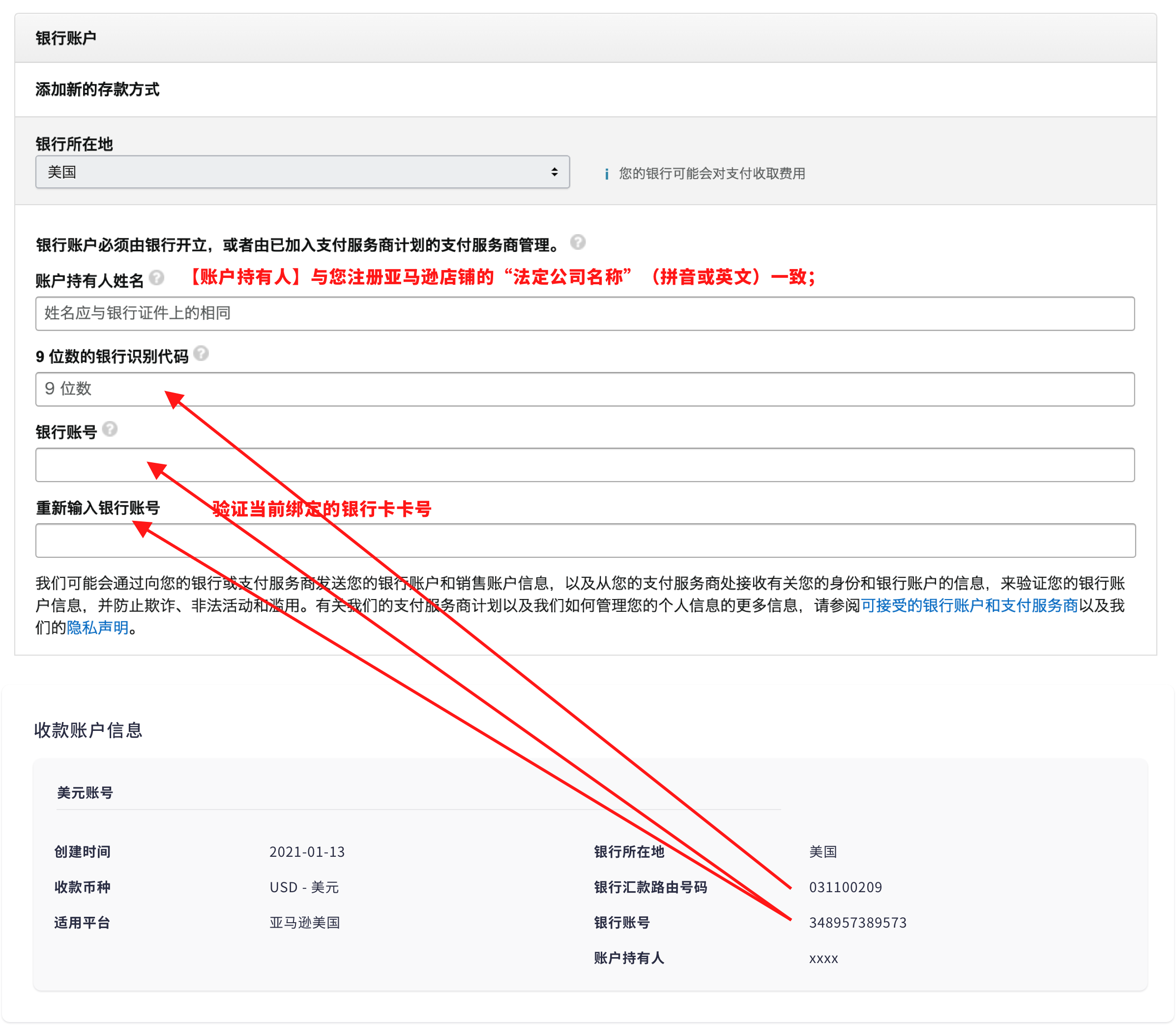Click help icon next to 银行账号 label

(x=110, y=429)
